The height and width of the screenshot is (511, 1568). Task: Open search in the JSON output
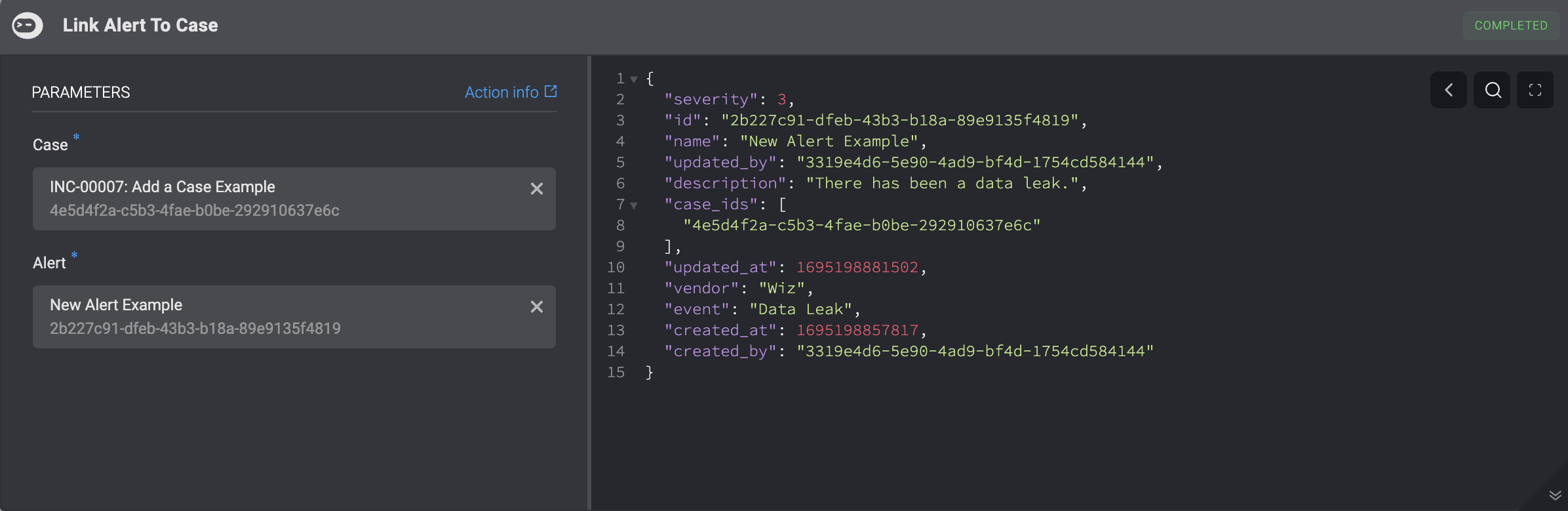click(x=1493, y=90)
